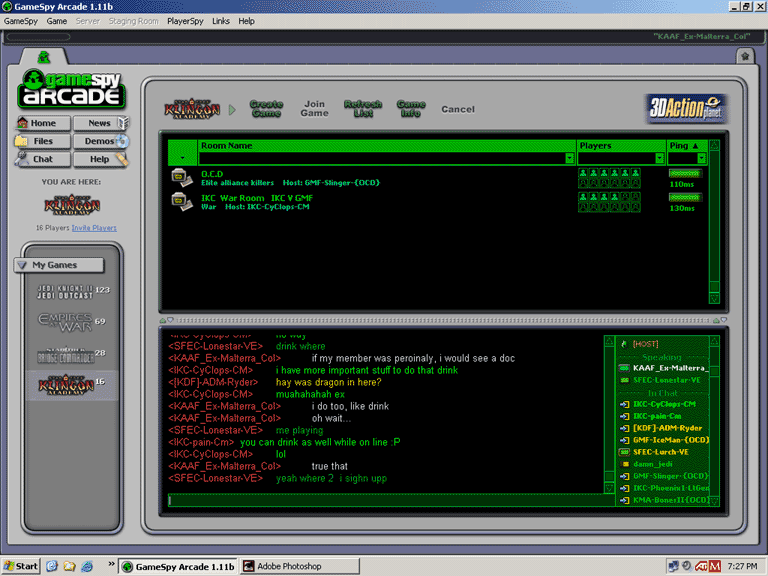
Task: Click Klingon Academy logo under You Are Here
Action: [72, 205]
